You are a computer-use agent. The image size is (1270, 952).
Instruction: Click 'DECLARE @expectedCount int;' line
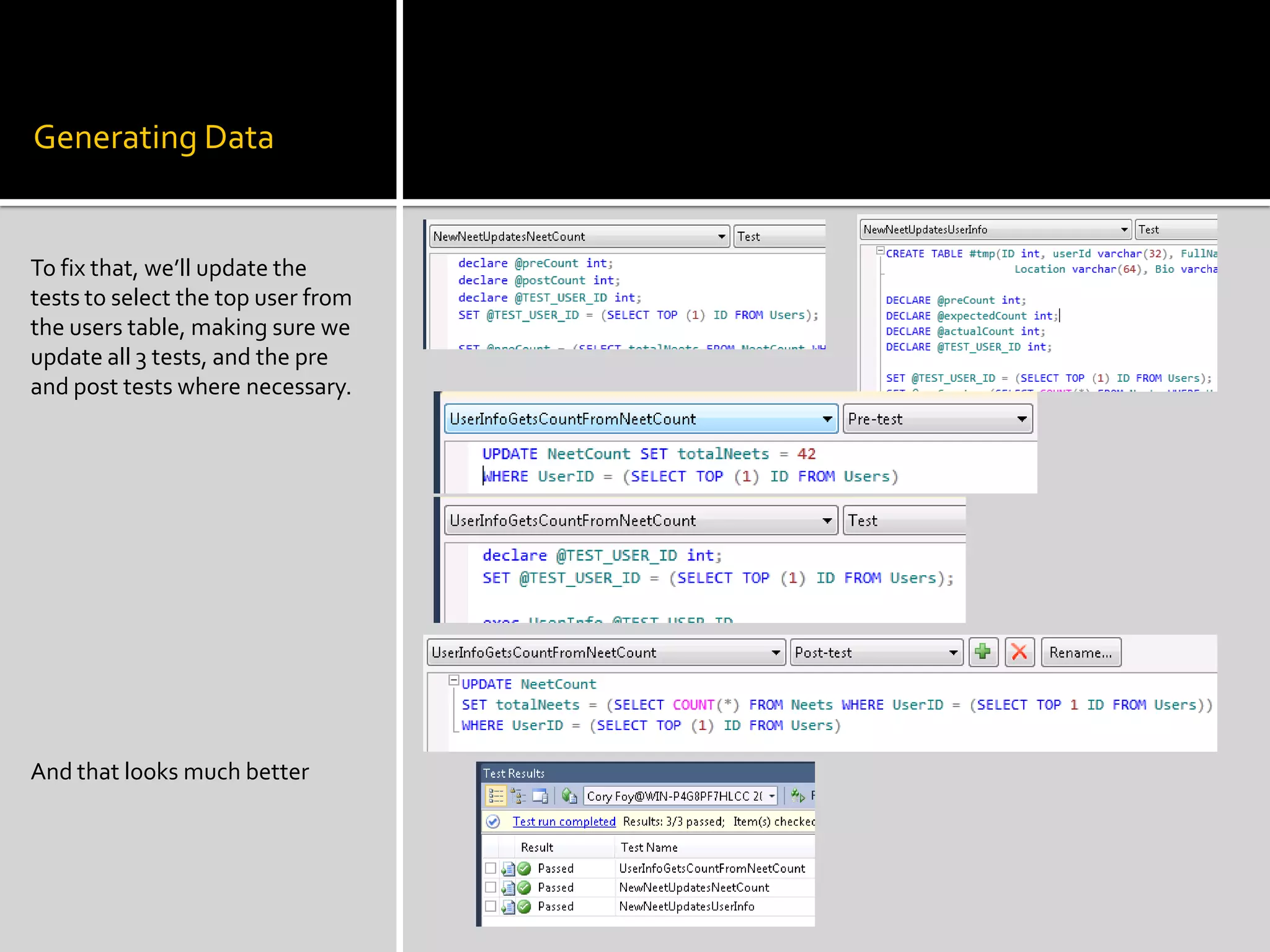pyautogui.click(x=972, y=316)
